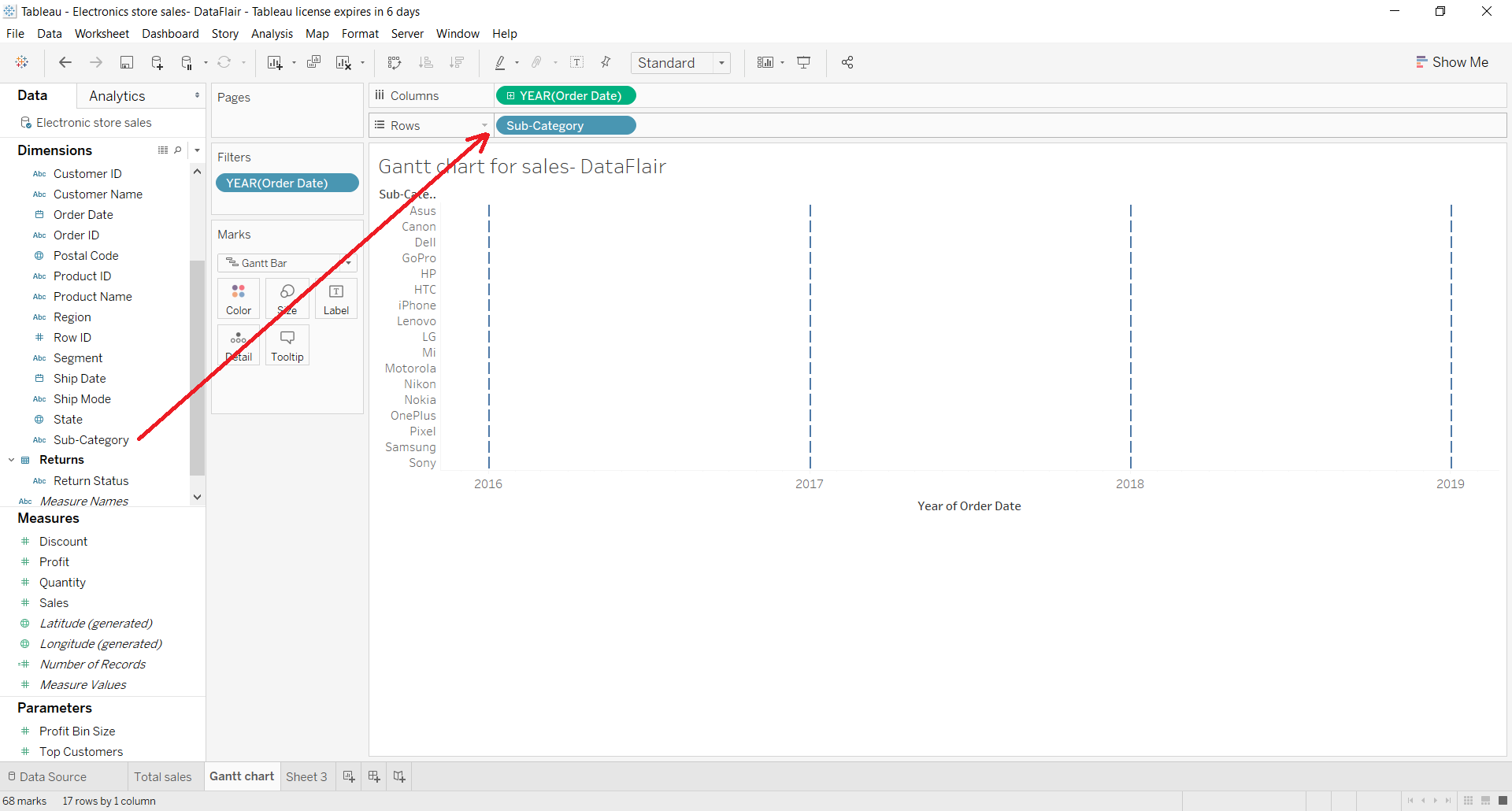The image size is (1512, 811).
Task: Open the Standard fit mode dropdown
Action: pyautogui.click(x=722, y=62)
